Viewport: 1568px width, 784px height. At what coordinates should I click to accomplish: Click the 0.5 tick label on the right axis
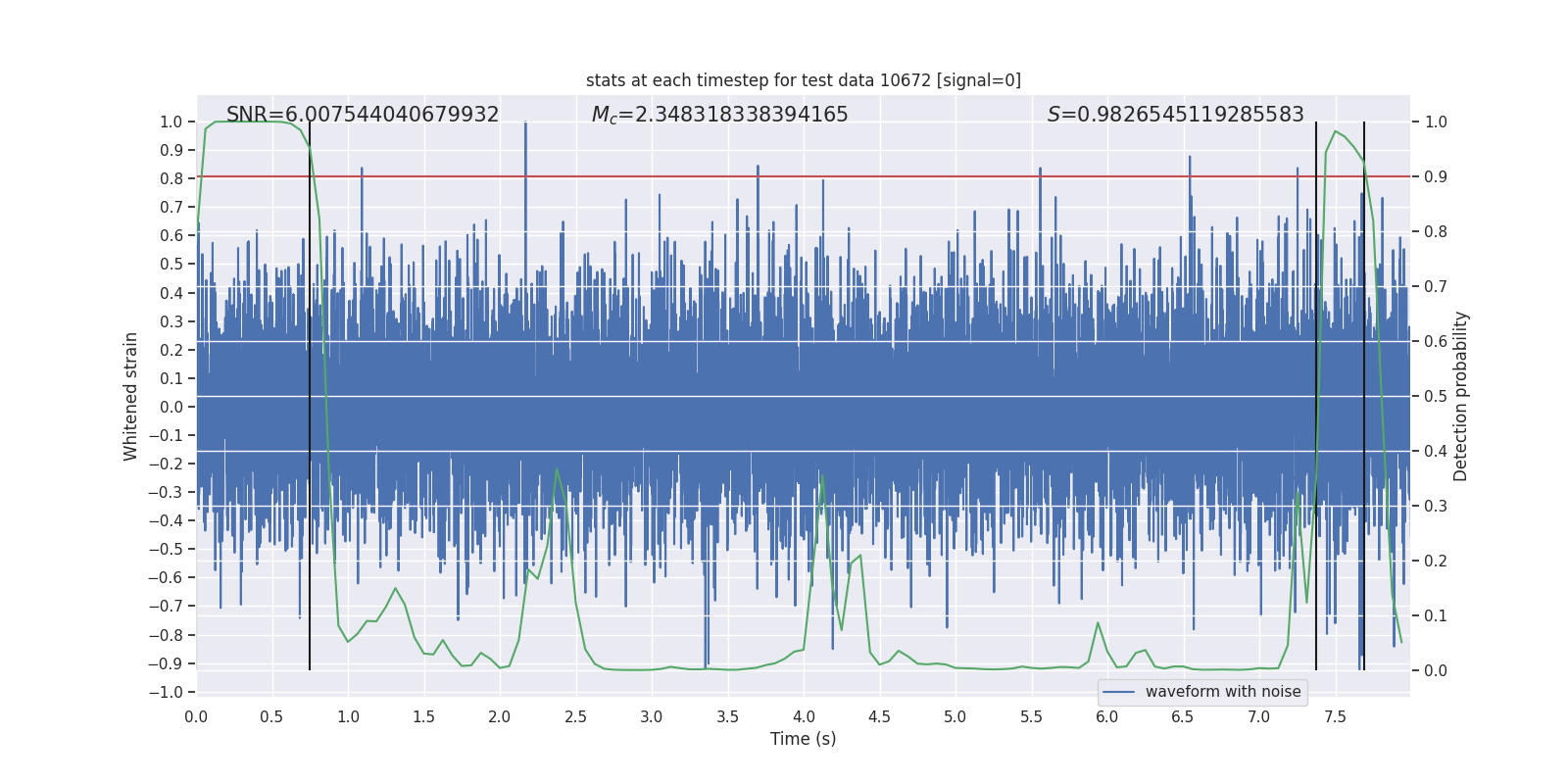click(x=1436, y=396)
